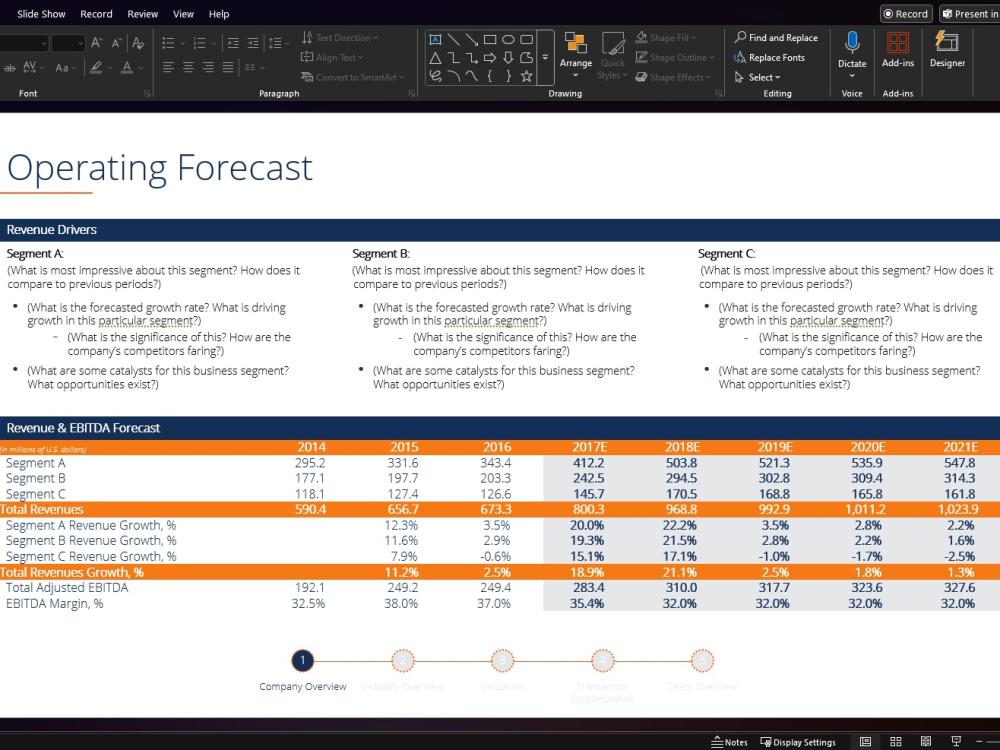The image size is (1000, 750).
Task: Open the Help tab
Action: click(x=219, y=14)
